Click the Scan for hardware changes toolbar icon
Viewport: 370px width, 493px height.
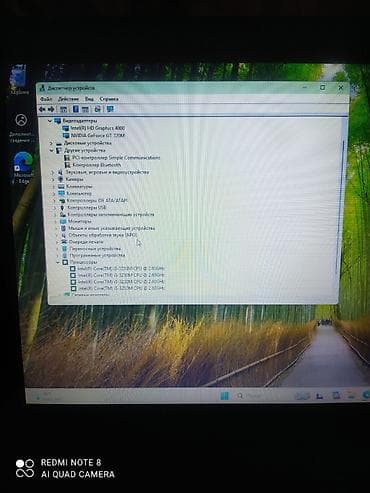coord(98,109)
